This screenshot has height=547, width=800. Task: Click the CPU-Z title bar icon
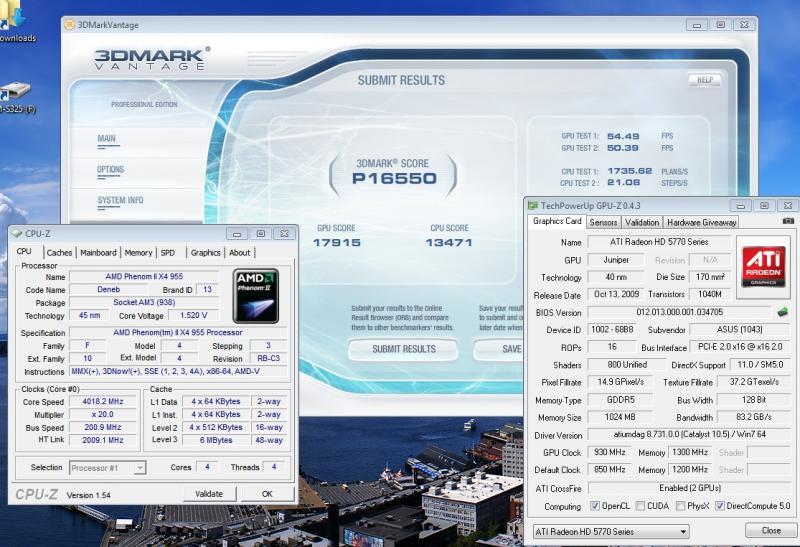pos(17,233)
